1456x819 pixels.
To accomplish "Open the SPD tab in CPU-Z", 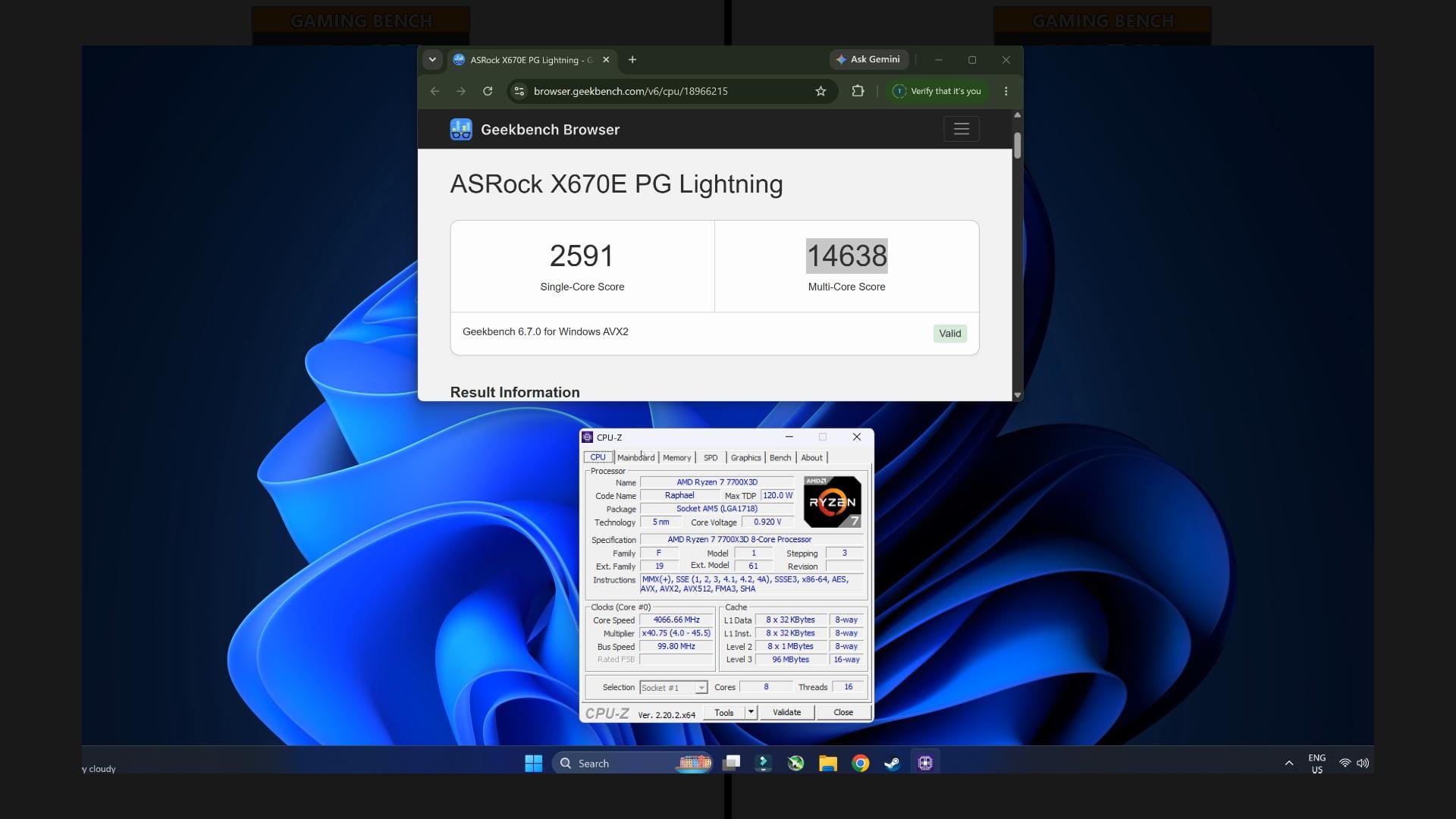I will click(x=711, y=457).
